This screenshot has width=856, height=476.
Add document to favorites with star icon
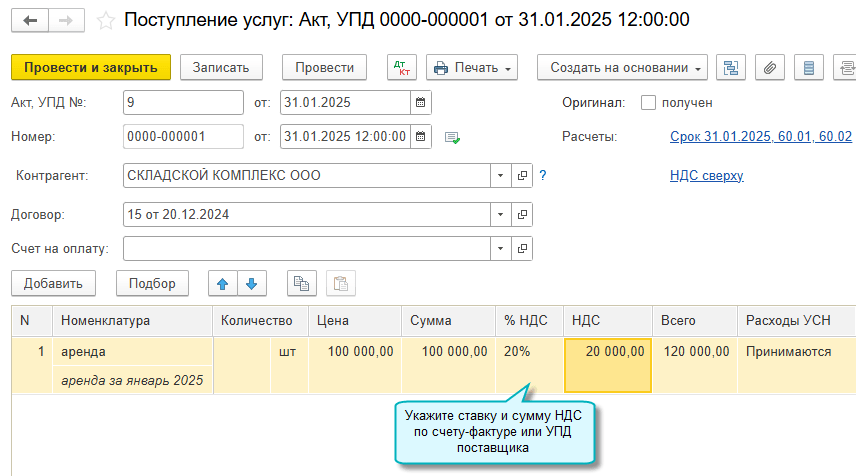105,21
